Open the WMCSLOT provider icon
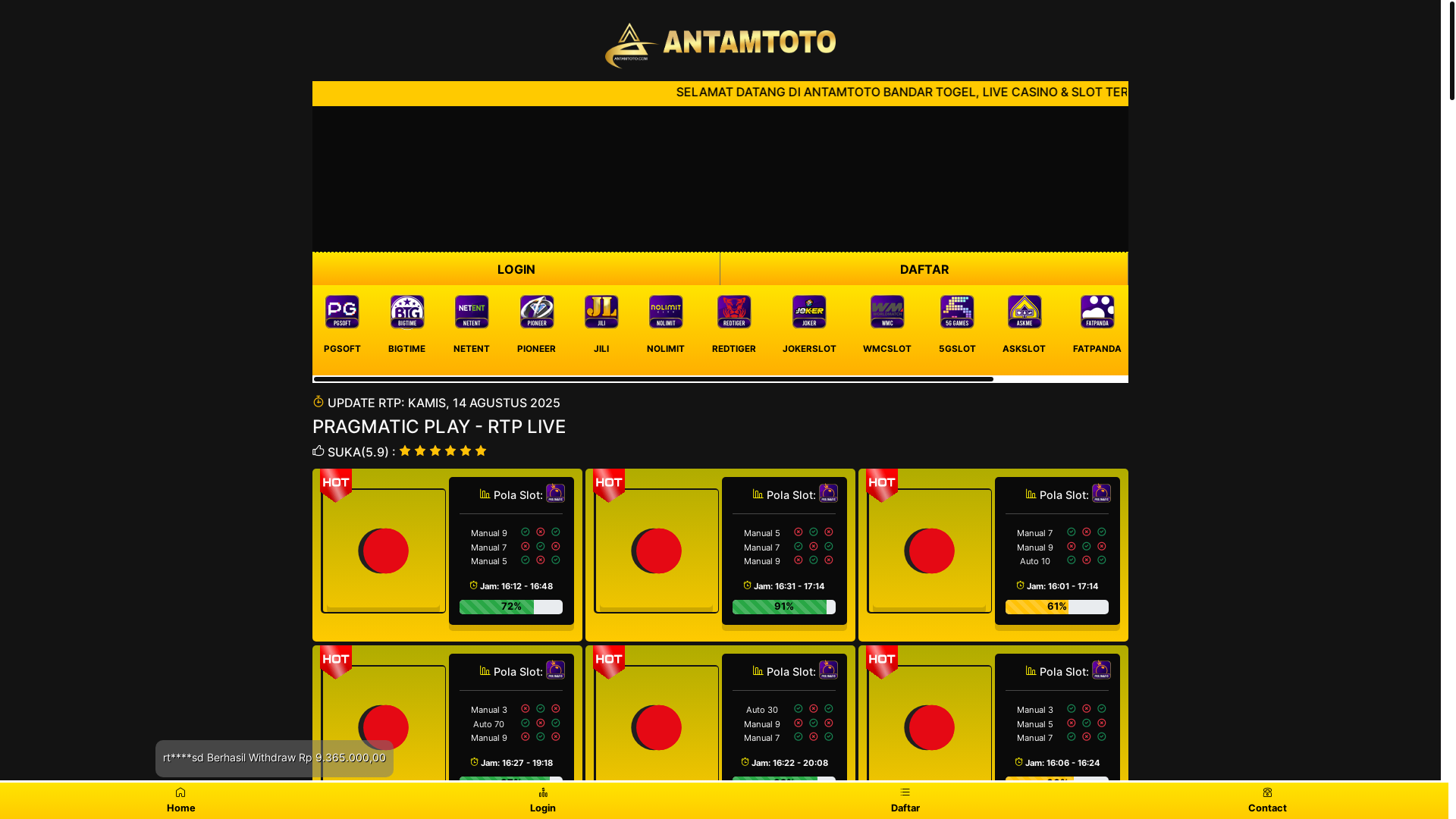The width and height of the screenshot is (1456, 819). pyautogui.click(x=887, y=312)
